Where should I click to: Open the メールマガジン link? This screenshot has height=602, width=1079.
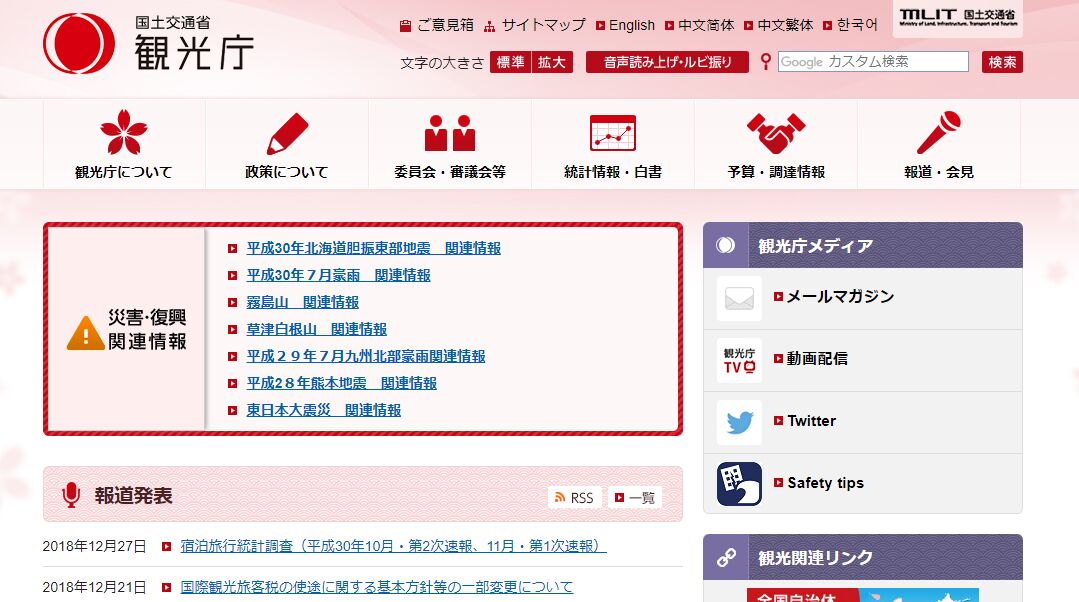(840, 297)
